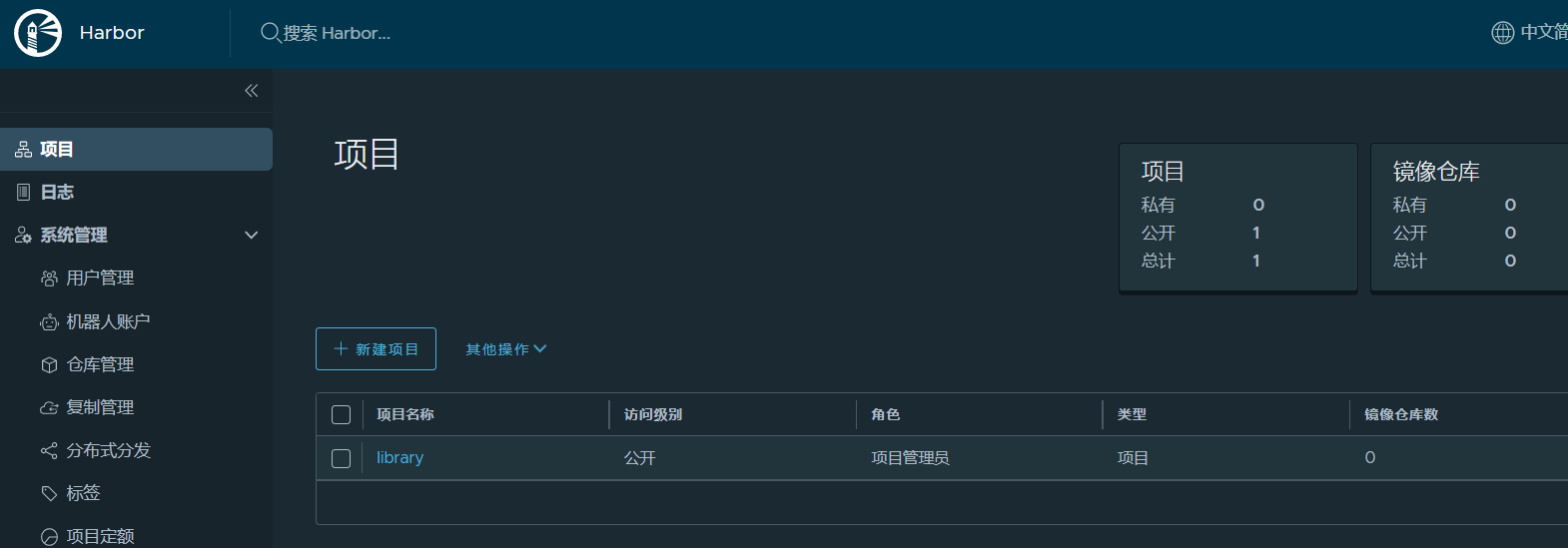Collapse the 系统管理 menu section
Image resolution: width=1568 pixels, height=548 pixels.
point(252,236)
